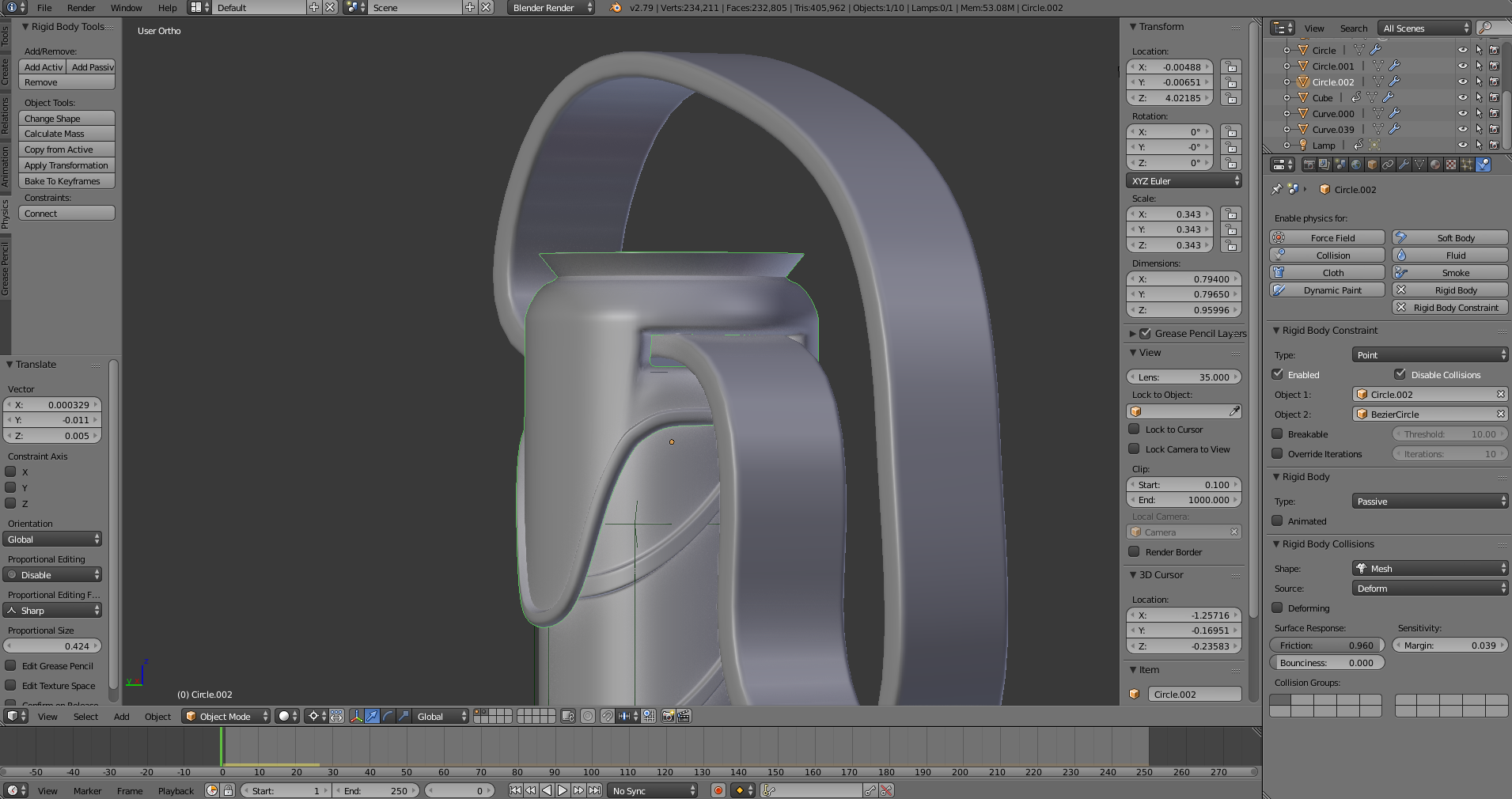Toggle the 3D manipulator axes icon
The width and height of the screenshot is (1512, 799).
[356, 716]
